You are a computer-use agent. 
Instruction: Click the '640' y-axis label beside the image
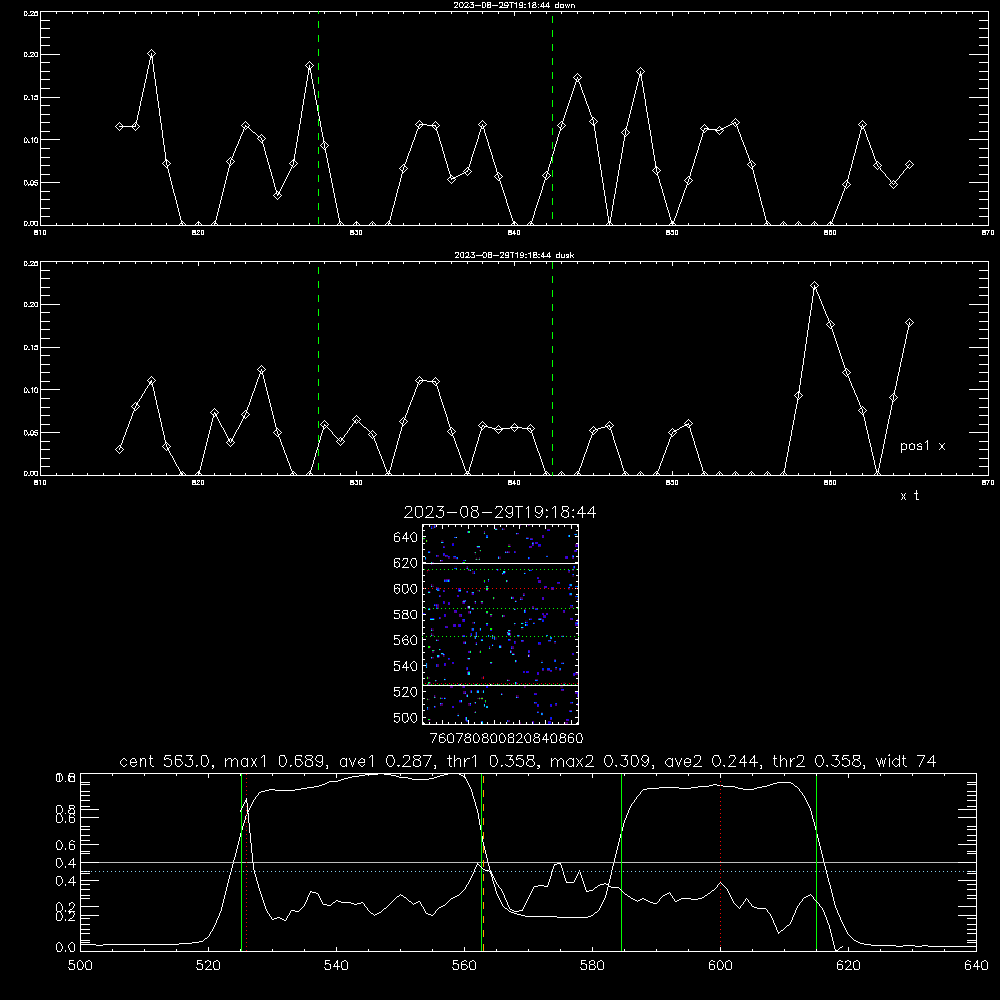(406, 538)
